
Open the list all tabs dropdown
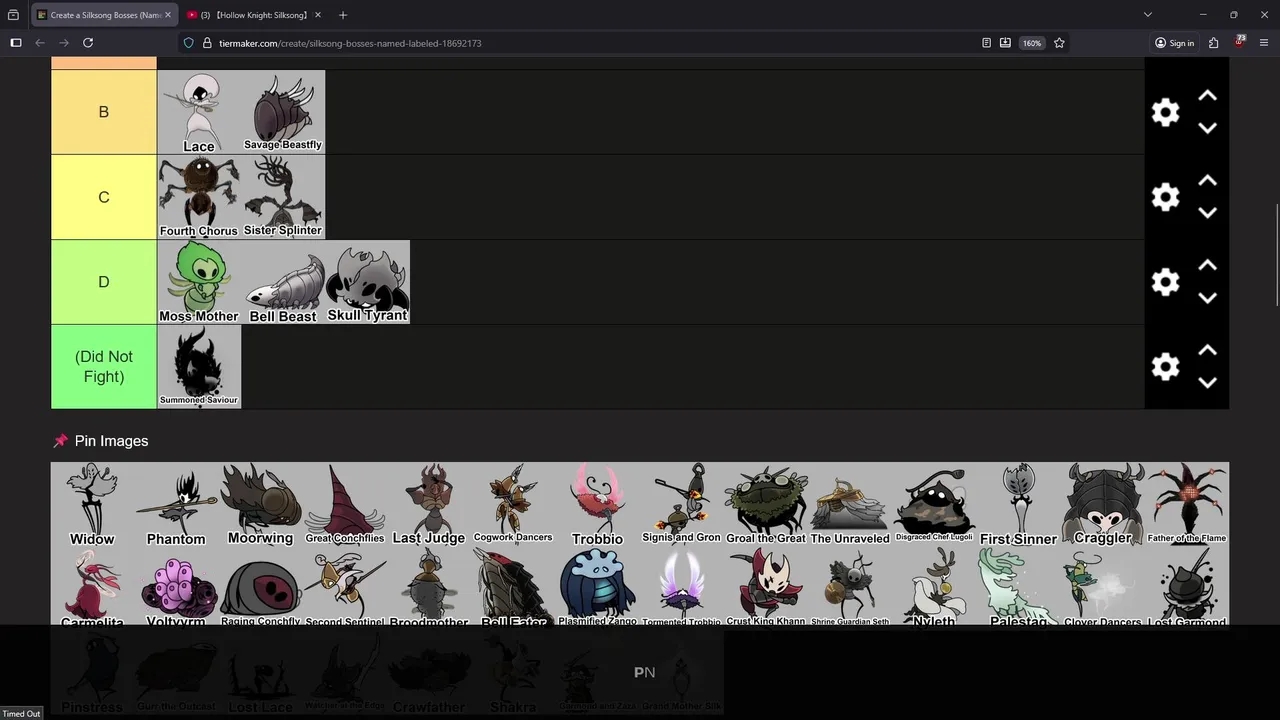(x=1147, y=15)
